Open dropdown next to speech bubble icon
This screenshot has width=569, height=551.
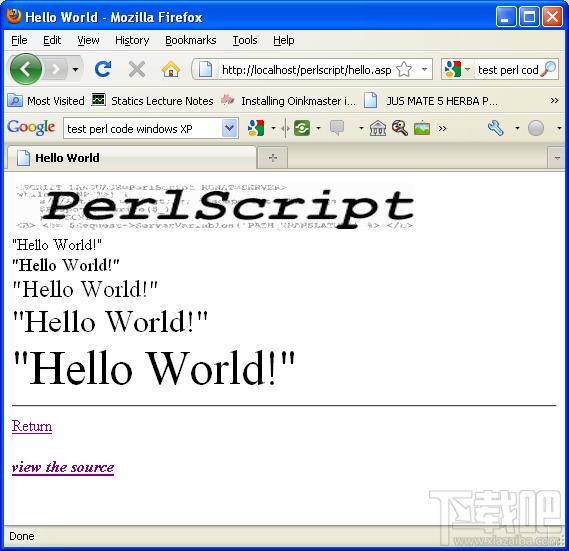(x=361, y=128)
